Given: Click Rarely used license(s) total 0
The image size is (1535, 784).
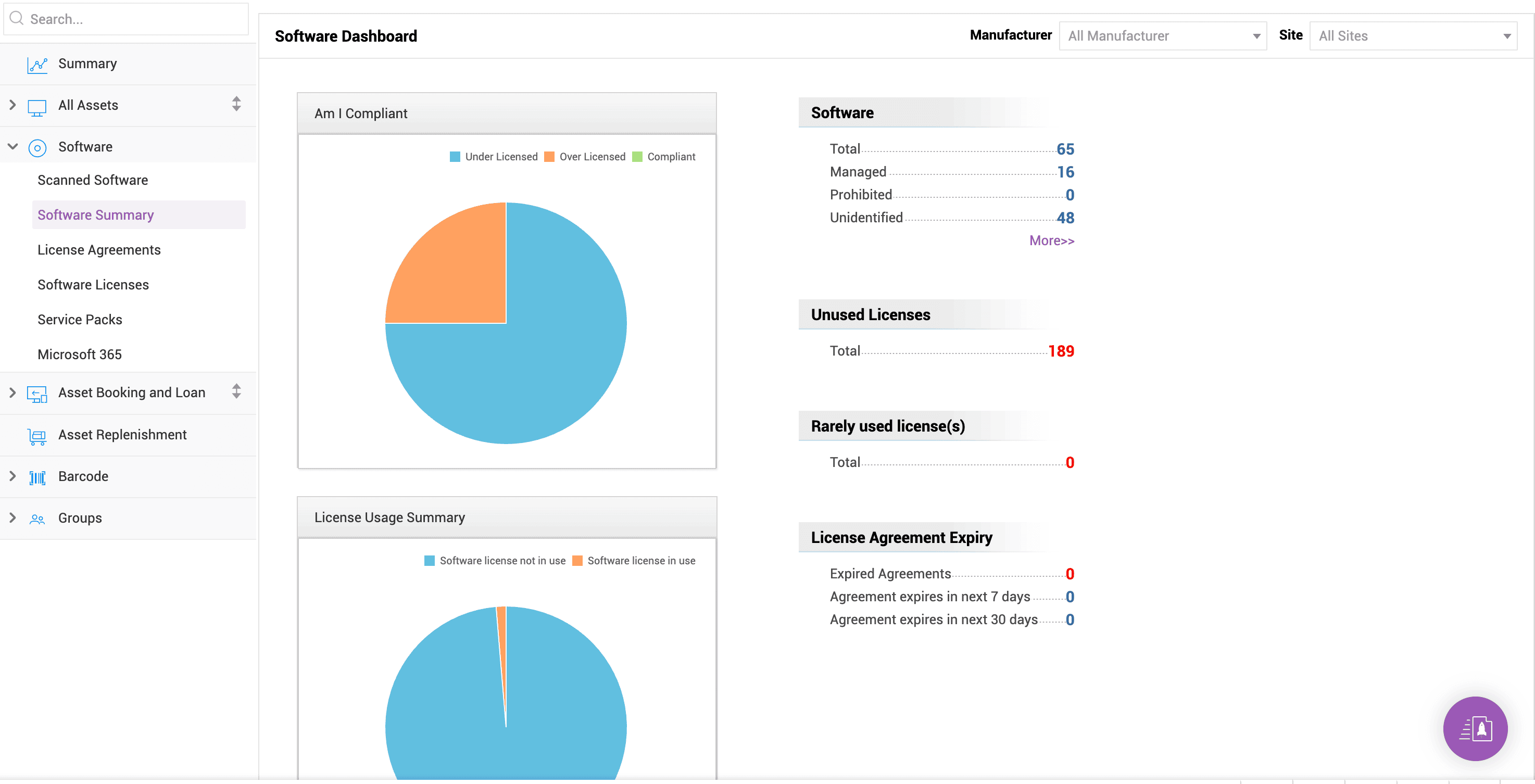Looking at the screenshot, I should (1070, 462).
